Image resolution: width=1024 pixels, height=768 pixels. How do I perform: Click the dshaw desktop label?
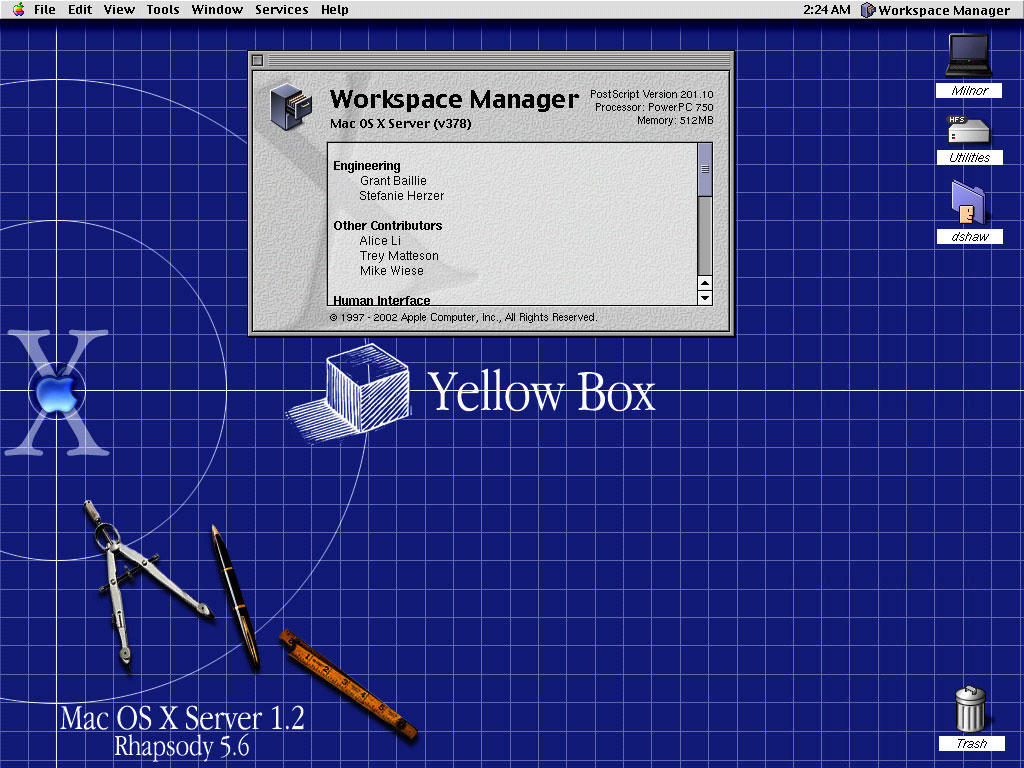[x=970, y=236]
